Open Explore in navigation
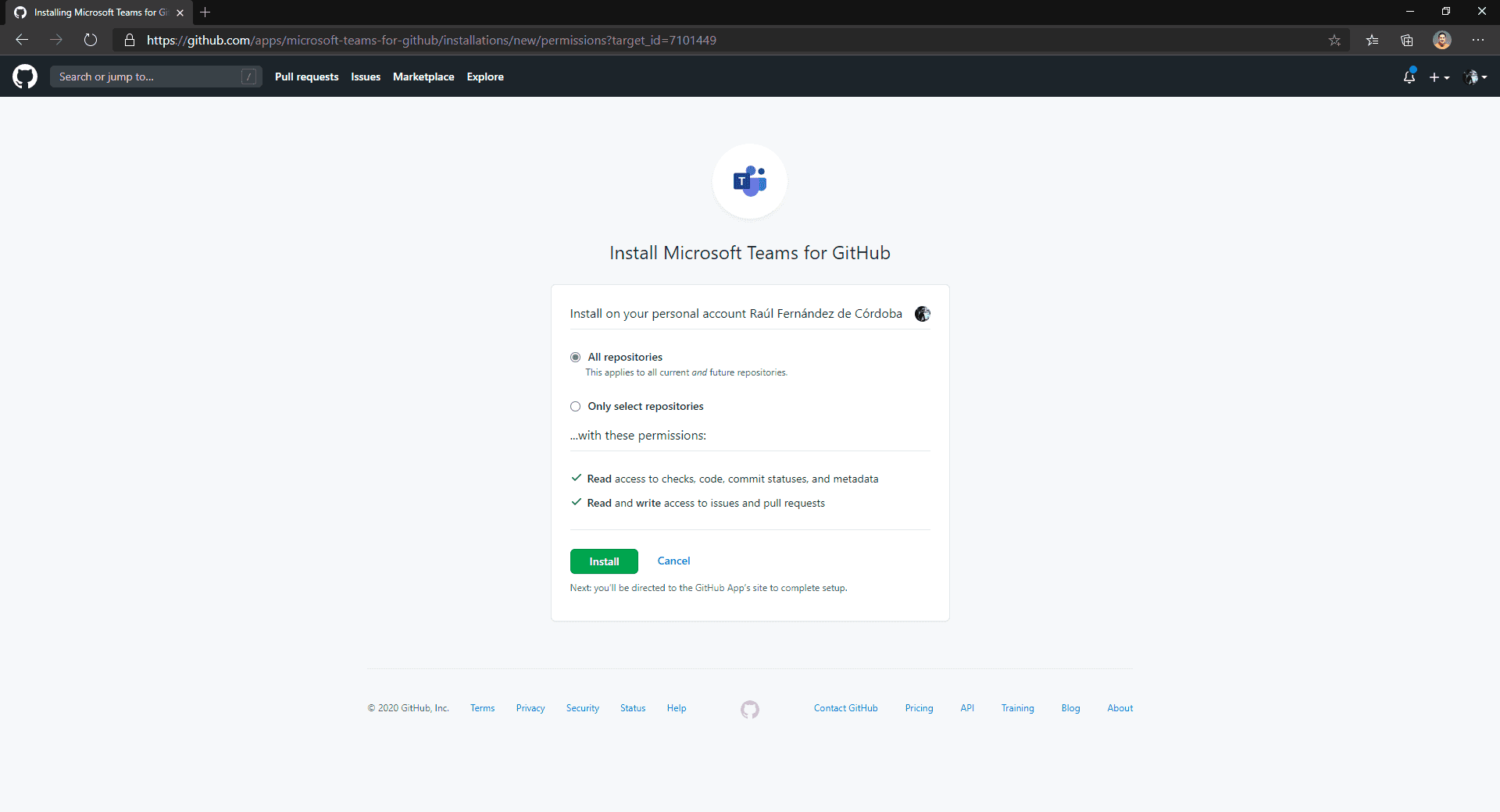The height and width of the screenshot is (812, 1500). (x=485, y=77)
